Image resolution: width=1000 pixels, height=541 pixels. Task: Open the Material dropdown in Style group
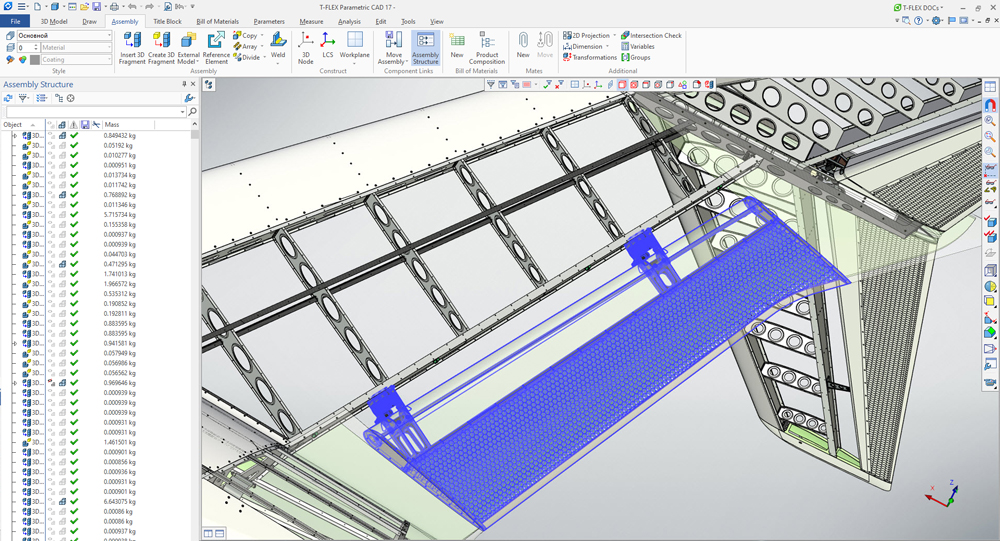[x=75, y=47]
